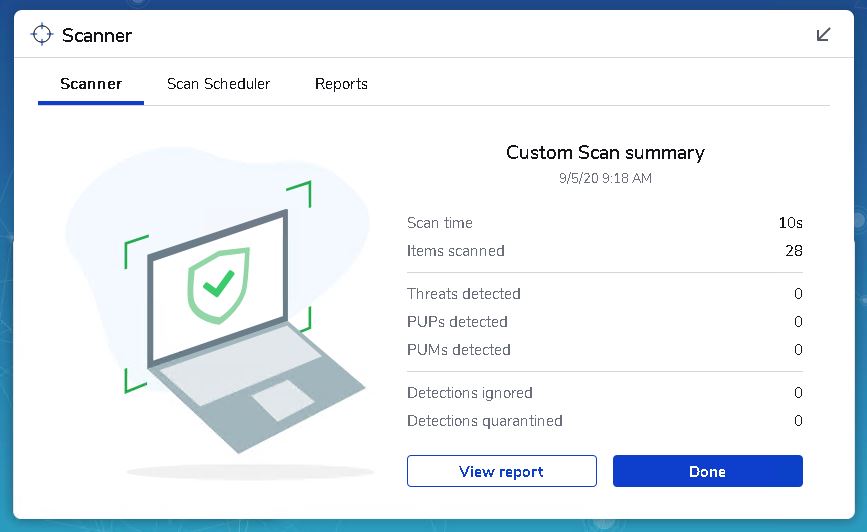Click the Threats detected row
The height and width of the screenshot is (532, 867).
click(x=604, y=294)
